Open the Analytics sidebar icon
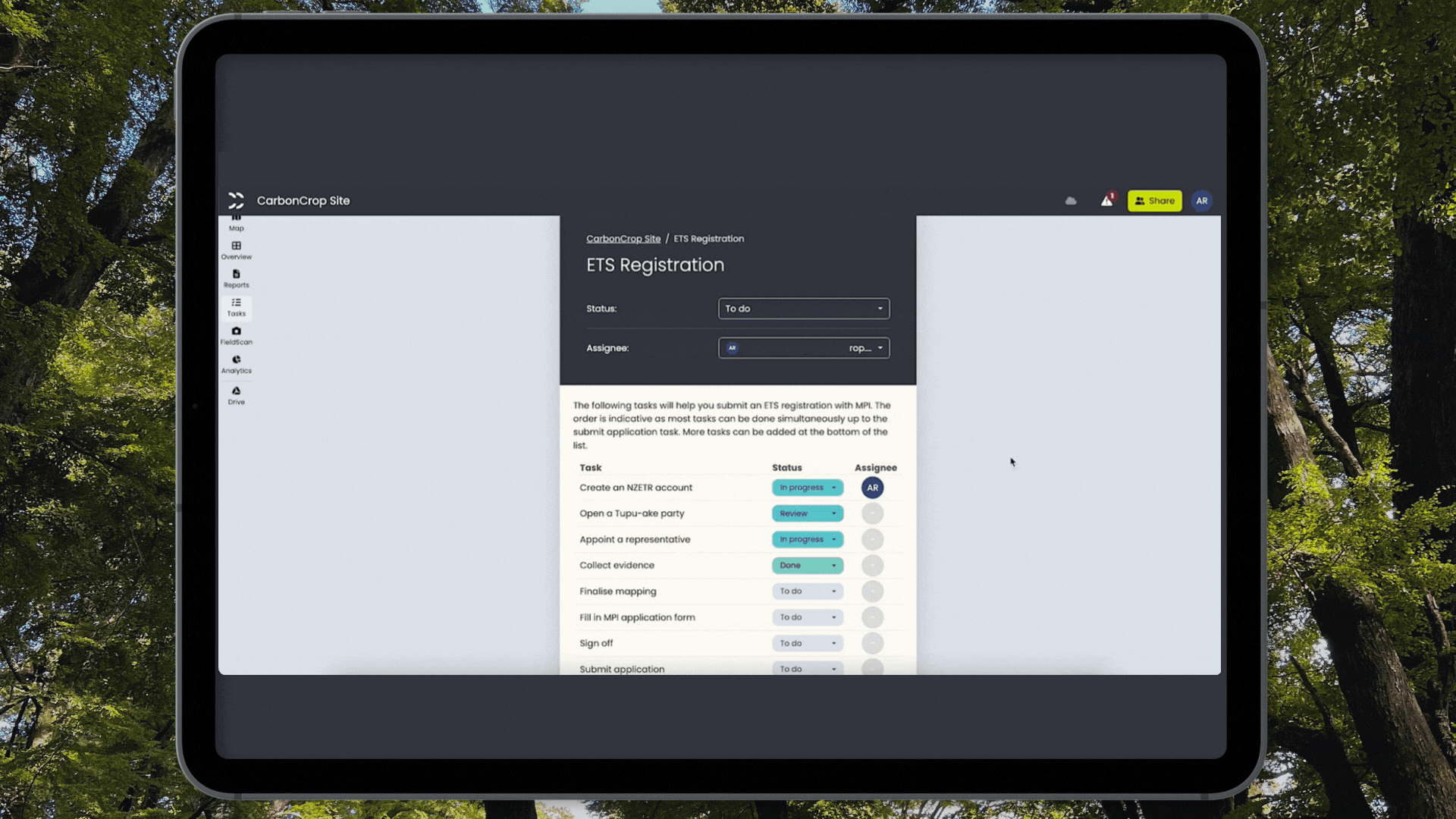This screenshot has width=1456, height=819. pos(236,365)
